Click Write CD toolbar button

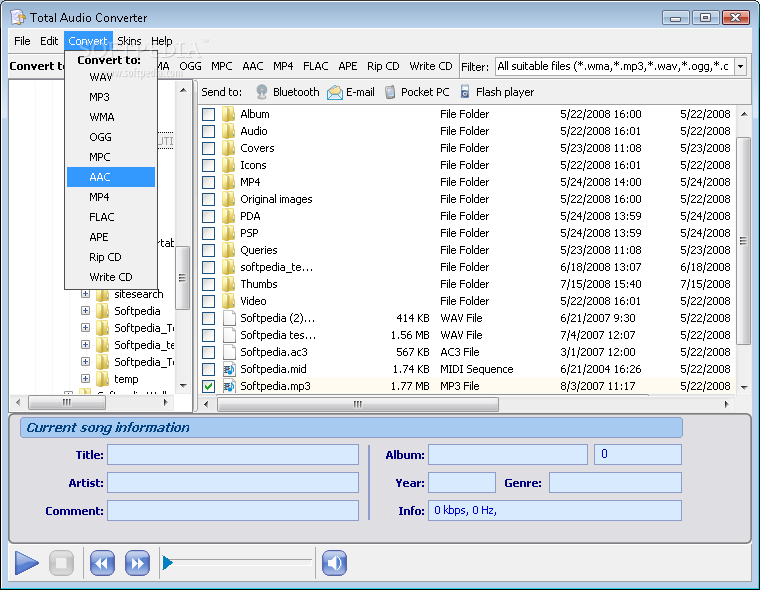pyautogui.click(x=430, y=66)
